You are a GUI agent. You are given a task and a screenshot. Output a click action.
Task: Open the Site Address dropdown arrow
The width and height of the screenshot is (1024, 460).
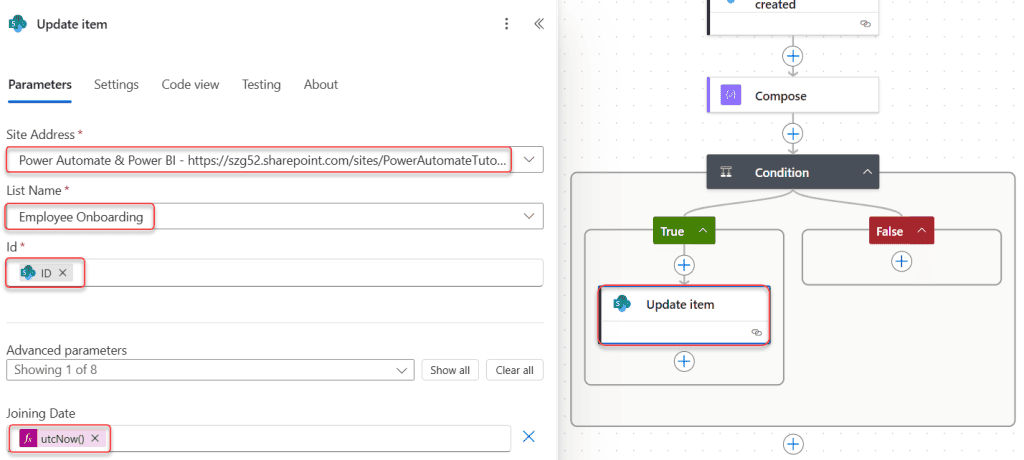pyautogui.click(x=529, y=159)
